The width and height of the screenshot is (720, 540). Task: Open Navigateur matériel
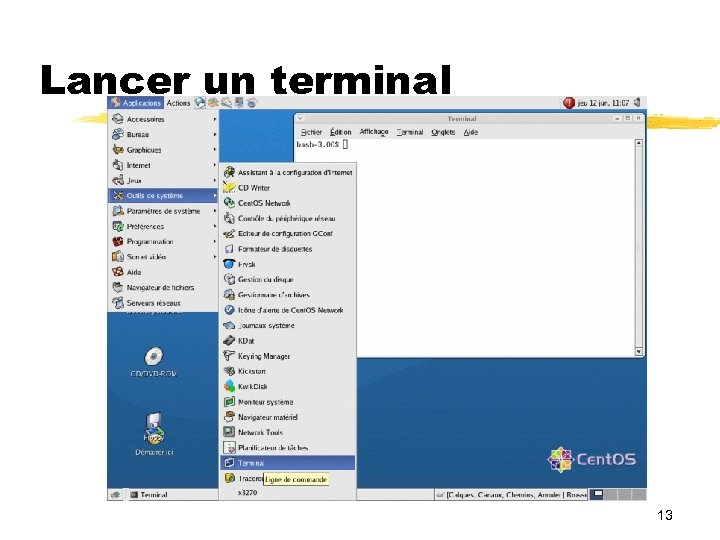288,417
